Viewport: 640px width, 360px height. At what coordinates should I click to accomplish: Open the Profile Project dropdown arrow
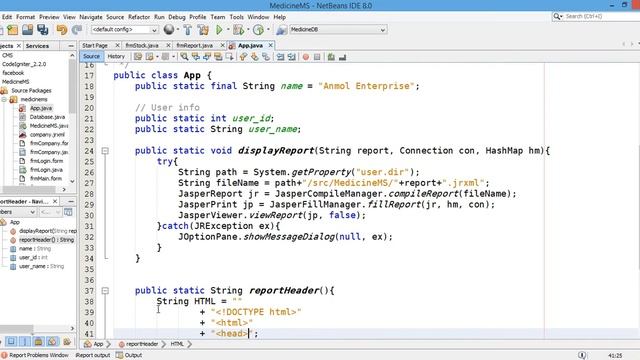point(268,29)
